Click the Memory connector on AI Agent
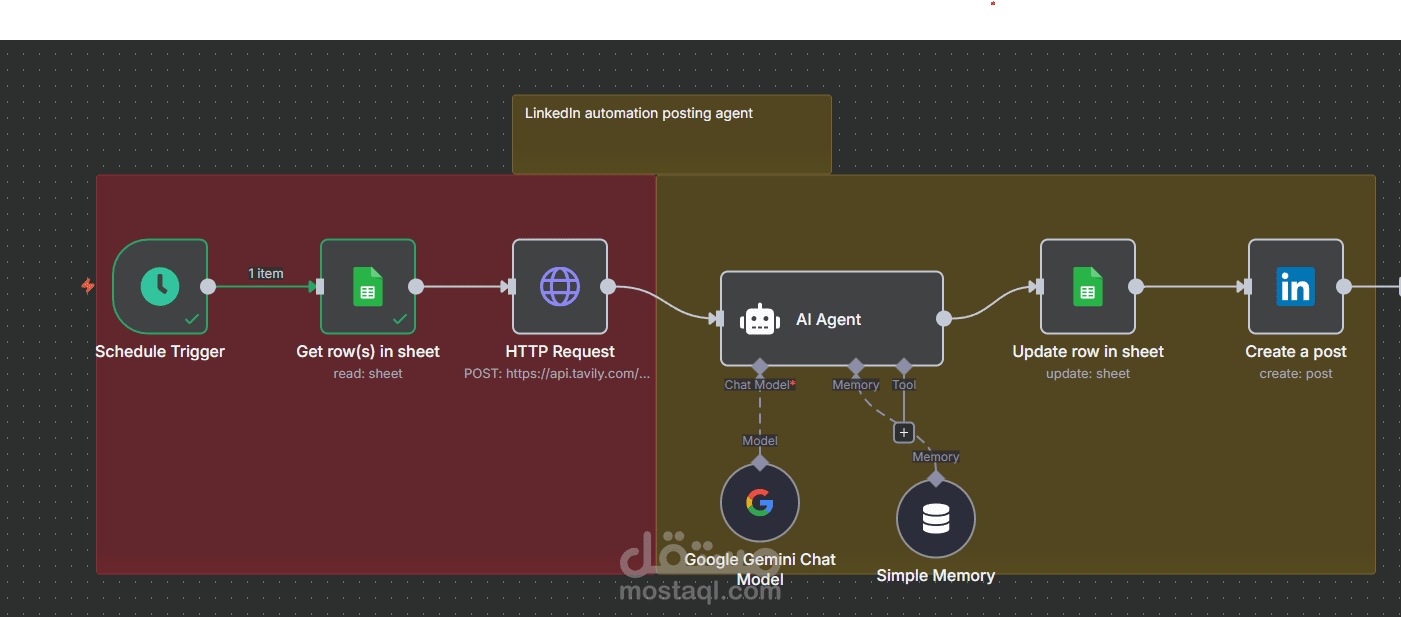This screenshot has width=1401, height=617. pos(856,366)
